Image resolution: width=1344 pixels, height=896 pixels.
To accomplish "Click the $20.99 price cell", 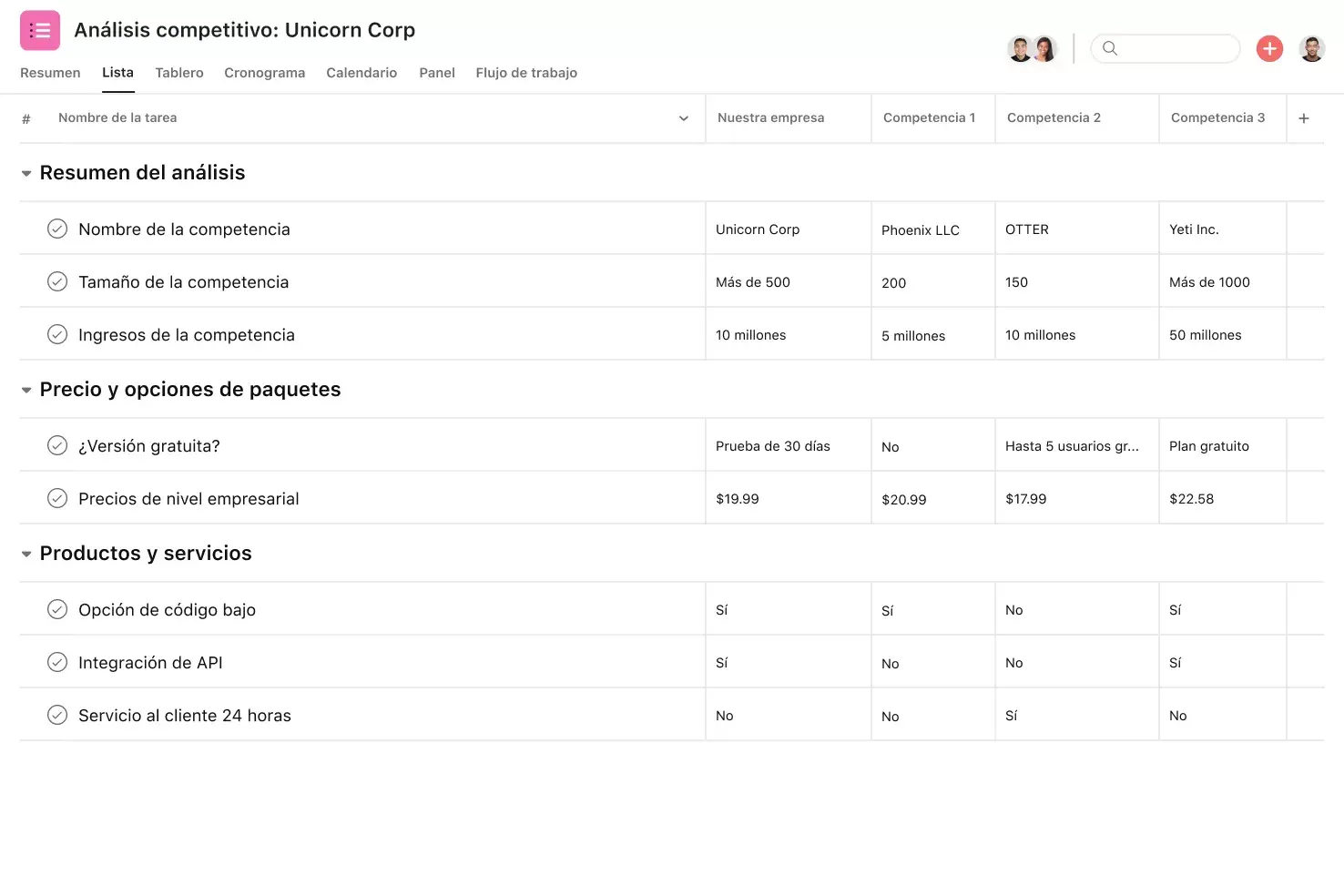I will pos(933,498).
